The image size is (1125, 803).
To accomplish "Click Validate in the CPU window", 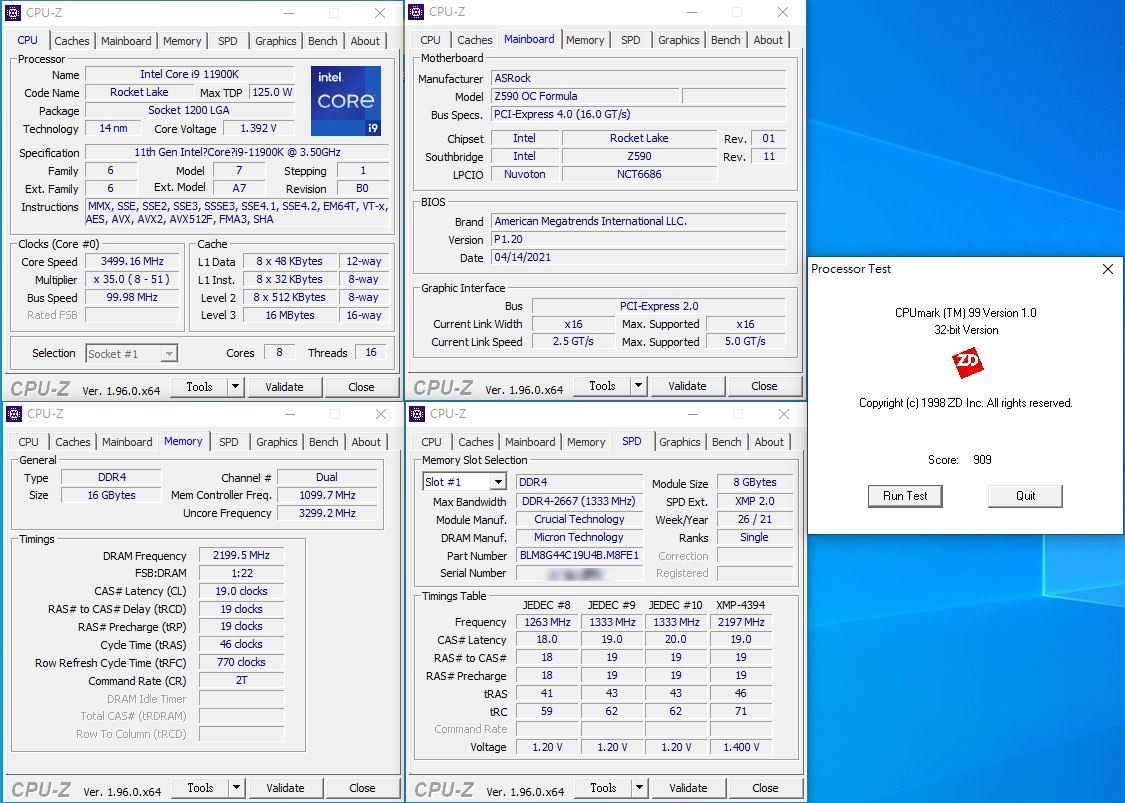I will point(284,387).
